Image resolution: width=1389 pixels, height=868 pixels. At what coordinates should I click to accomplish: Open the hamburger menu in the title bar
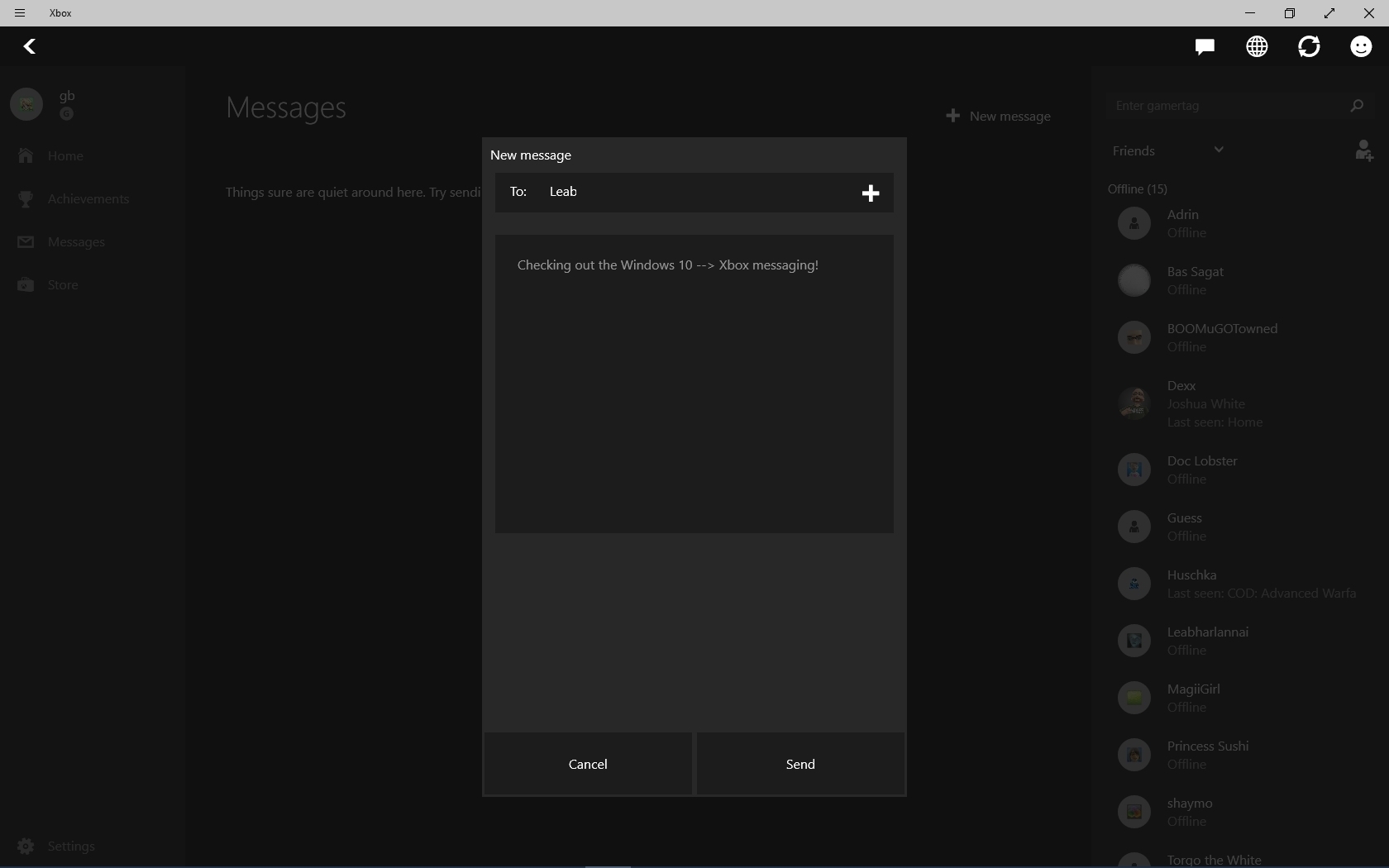[x=20, y=13]
